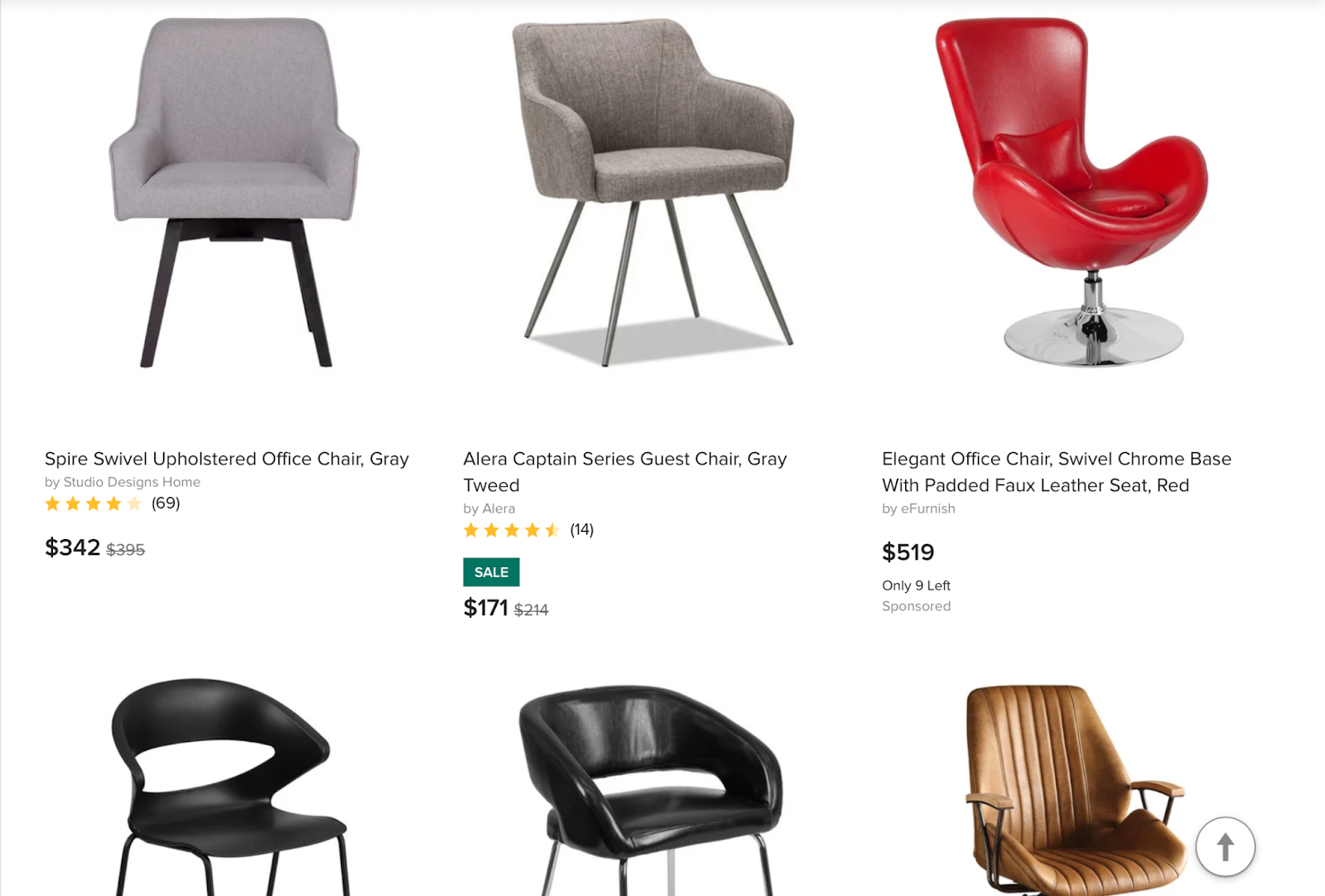1325x896 pixels.
Task: Click the (69) review count
Action: click(x=166, y=503)
